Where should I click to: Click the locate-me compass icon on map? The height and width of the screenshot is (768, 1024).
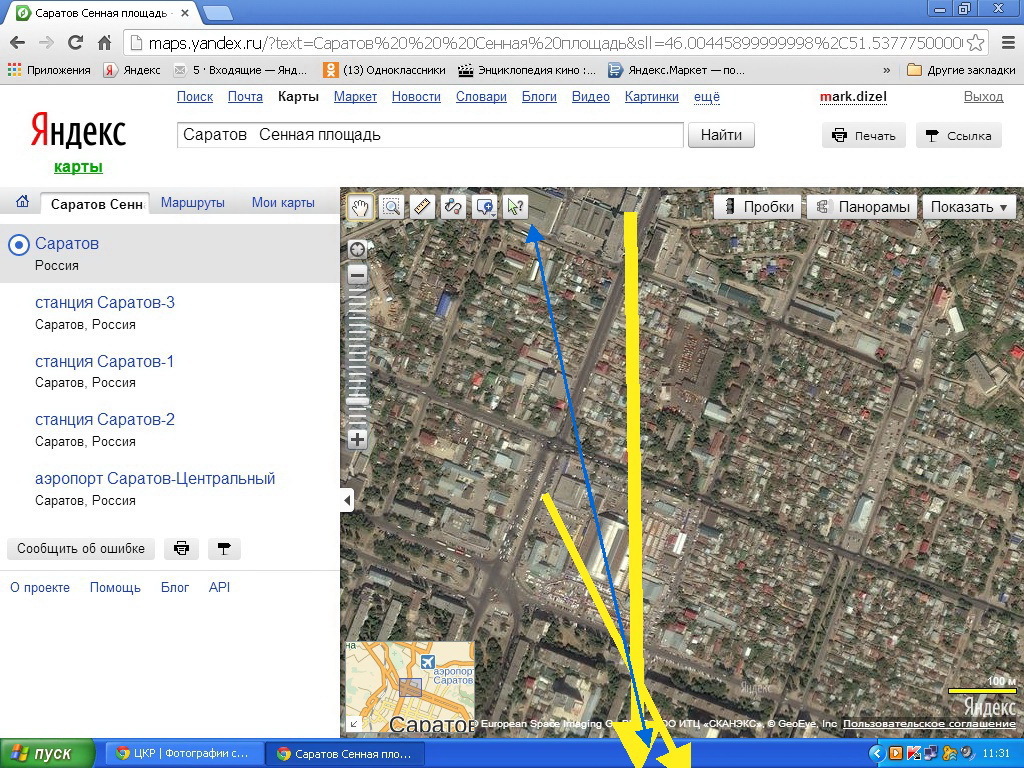[x=357, y=250]
